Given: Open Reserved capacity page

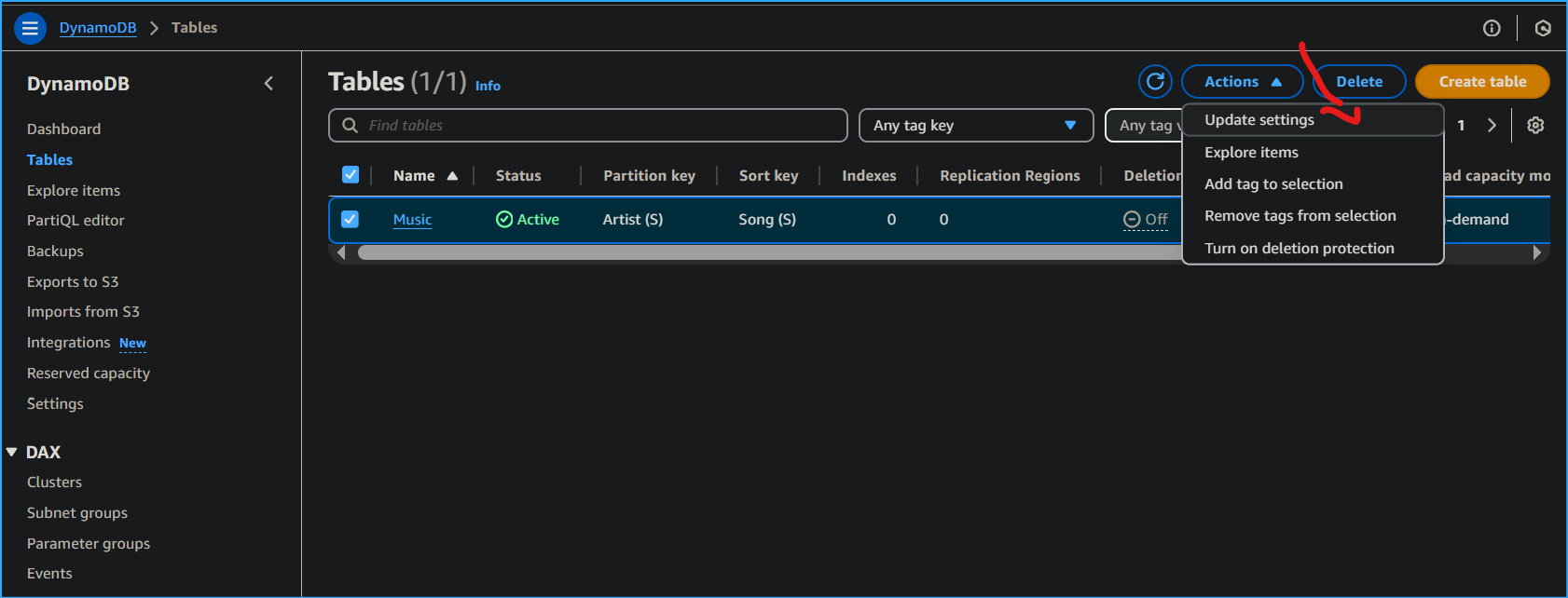Looking at the screenshot, I should [89, 373].
